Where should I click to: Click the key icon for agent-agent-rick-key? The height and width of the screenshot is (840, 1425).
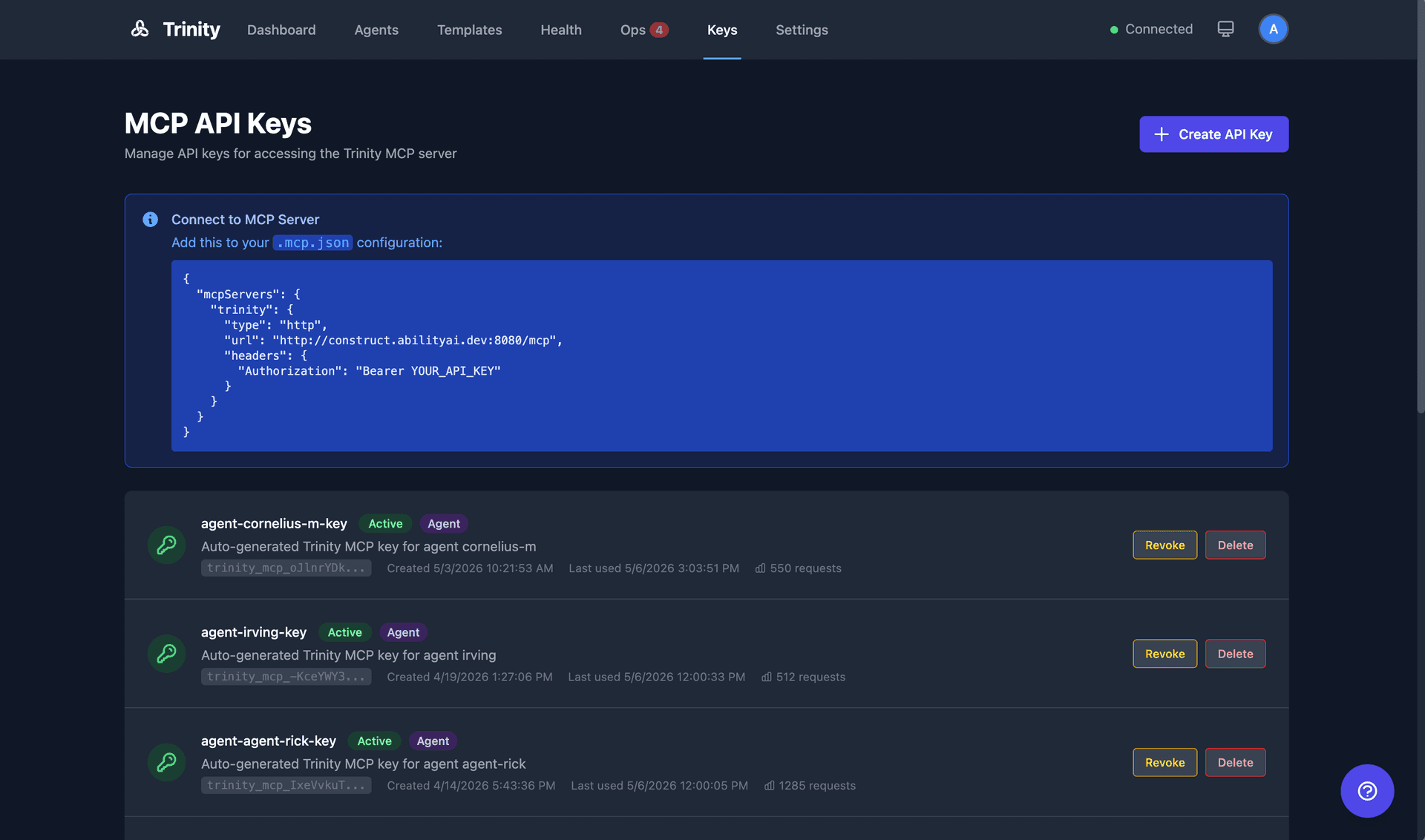pos(166,762)
